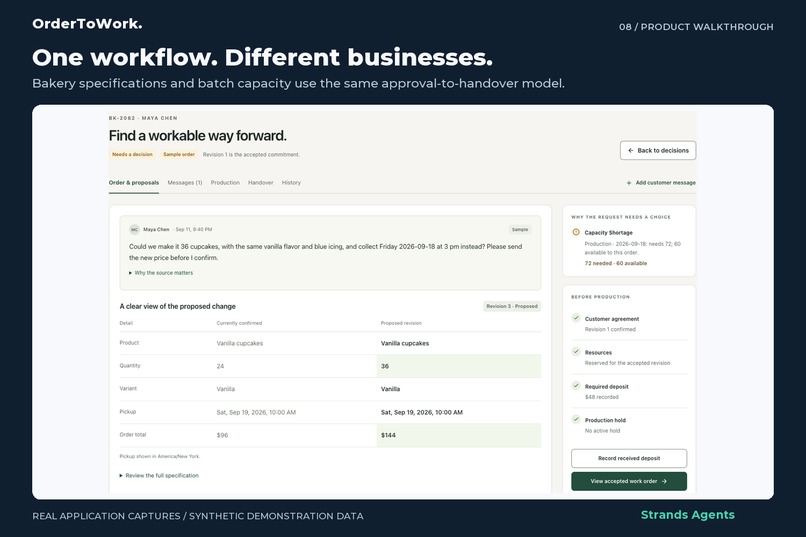806x537 pixels.
Task: Click the Sample tag in message card
Action: [520, 230]
